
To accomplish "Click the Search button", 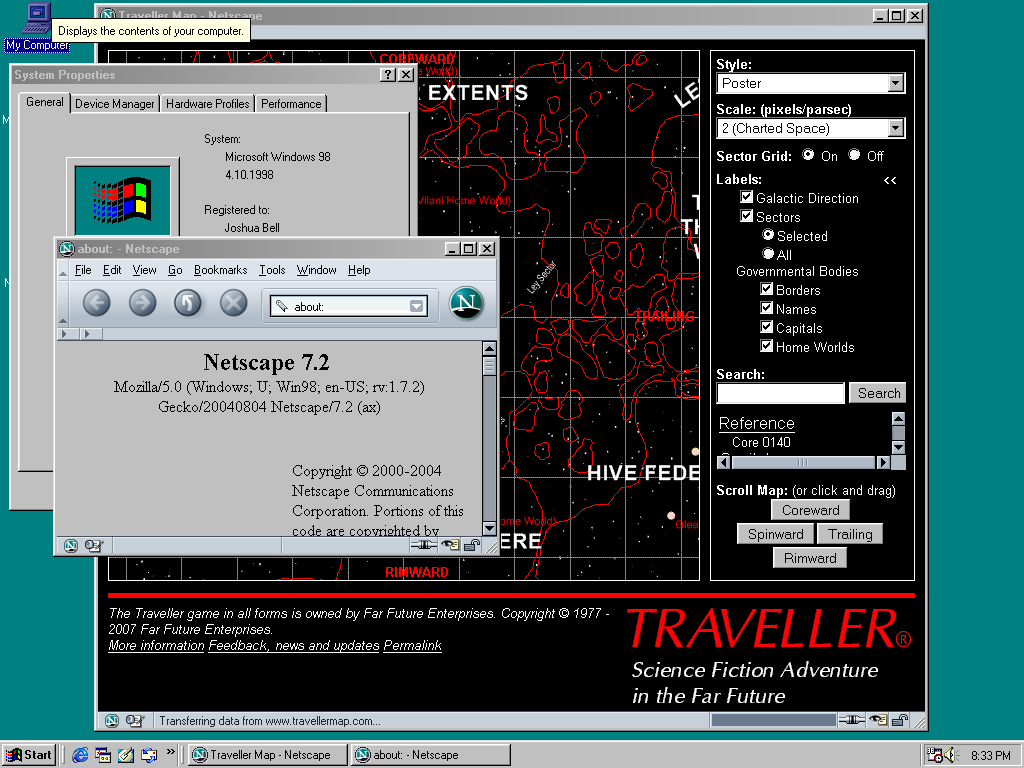I will click(878, 393).
